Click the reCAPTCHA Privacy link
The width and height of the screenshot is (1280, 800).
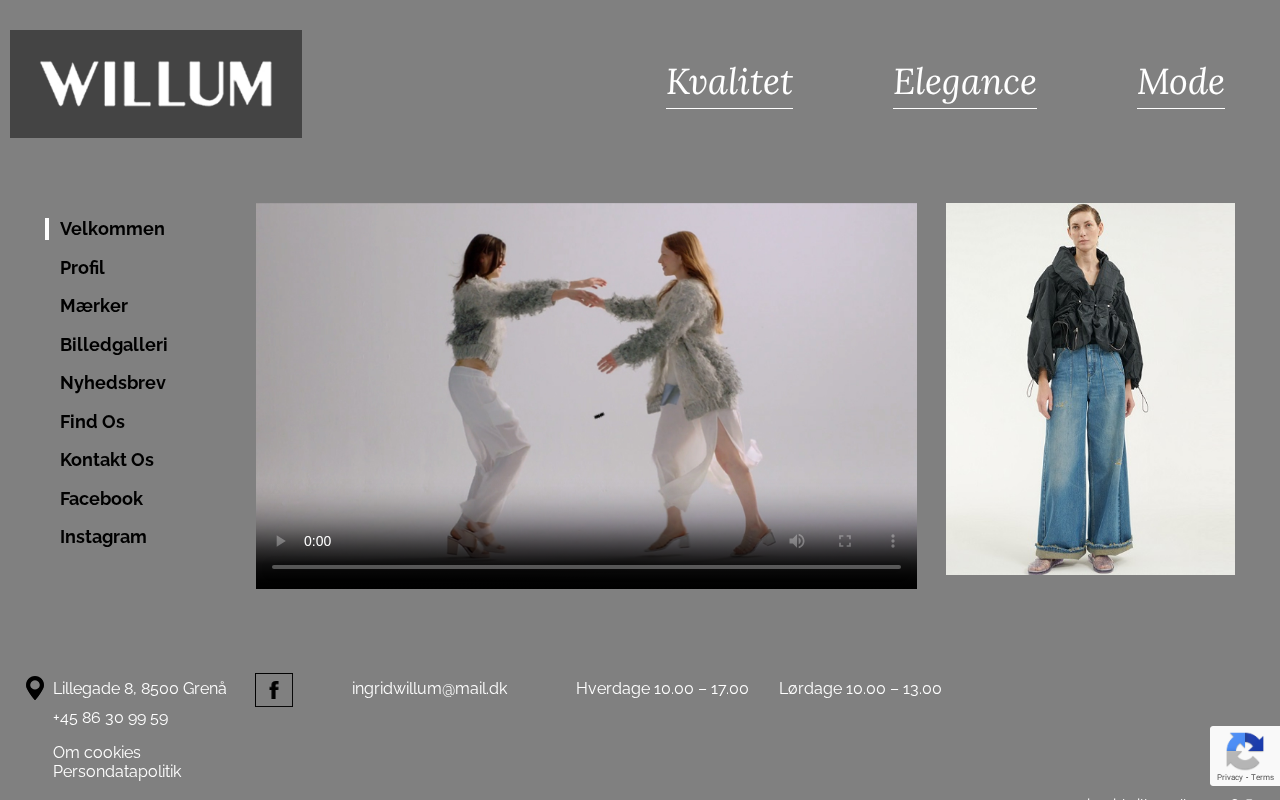click(1229, 777)
